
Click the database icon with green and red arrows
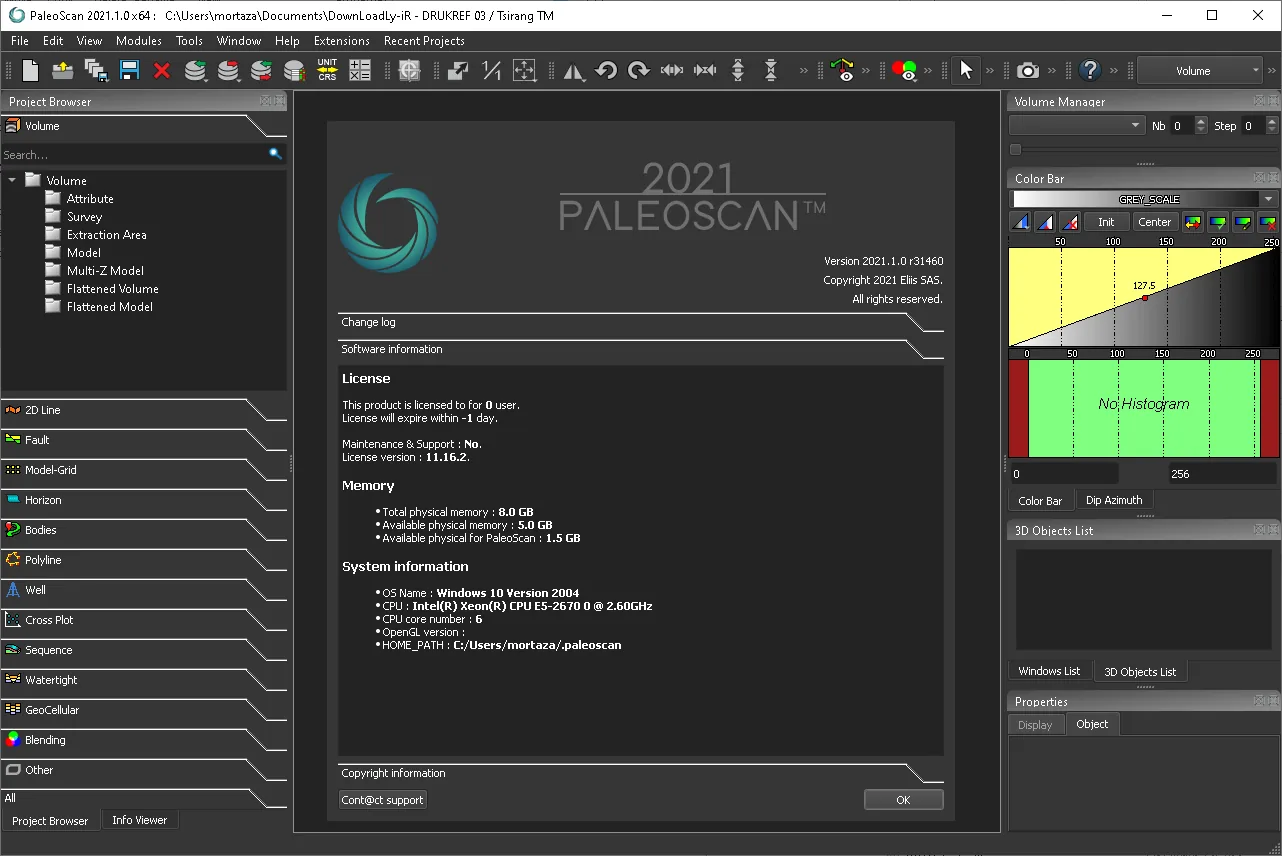[261, 70]
